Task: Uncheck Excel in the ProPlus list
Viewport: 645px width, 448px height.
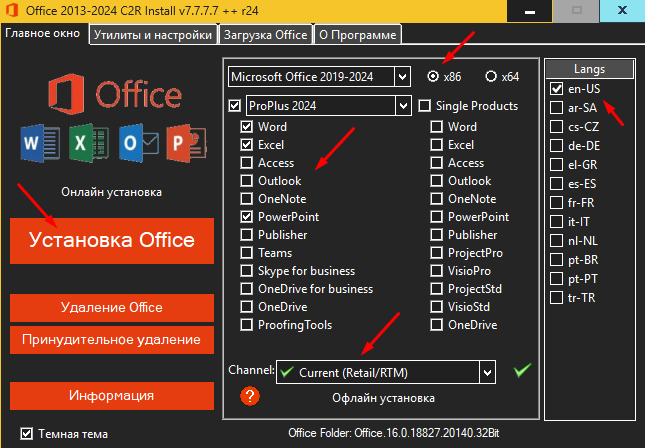Action: 246,145
